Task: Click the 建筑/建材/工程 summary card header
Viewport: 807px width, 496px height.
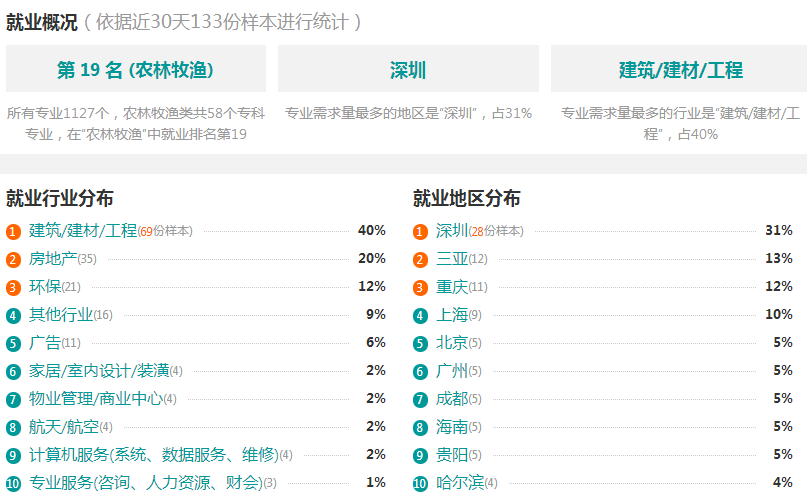Action: pyautogui.click(x=679, y=69)
